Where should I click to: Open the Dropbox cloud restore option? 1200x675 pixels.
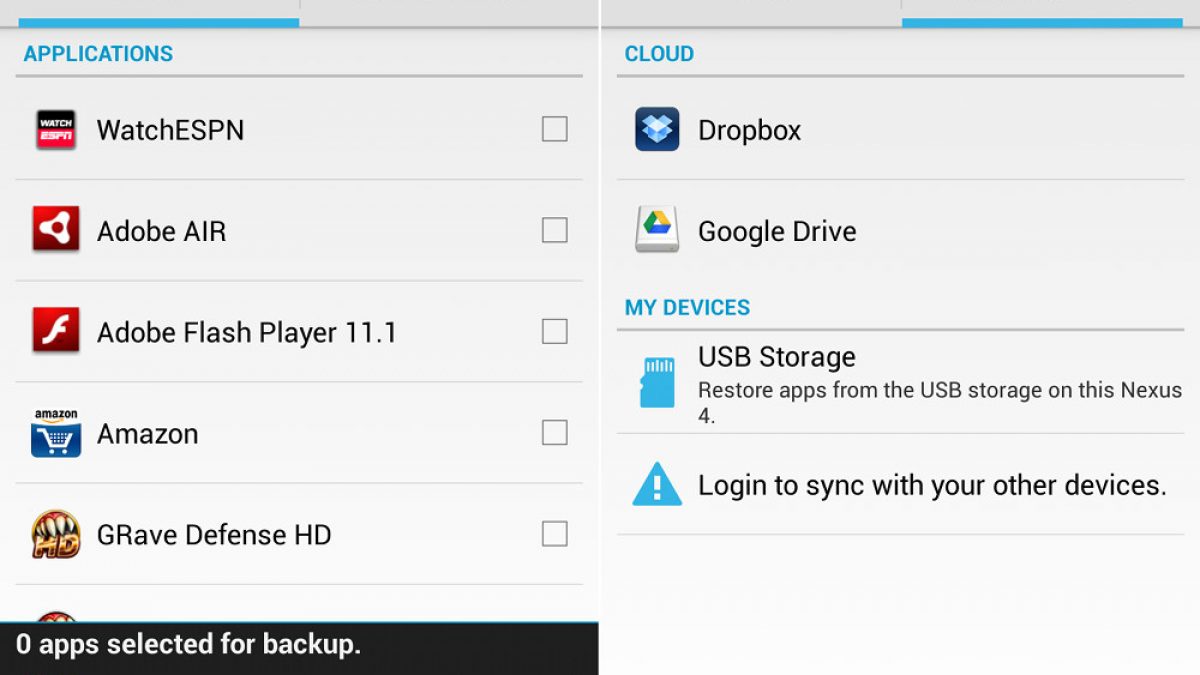(750, 130)
